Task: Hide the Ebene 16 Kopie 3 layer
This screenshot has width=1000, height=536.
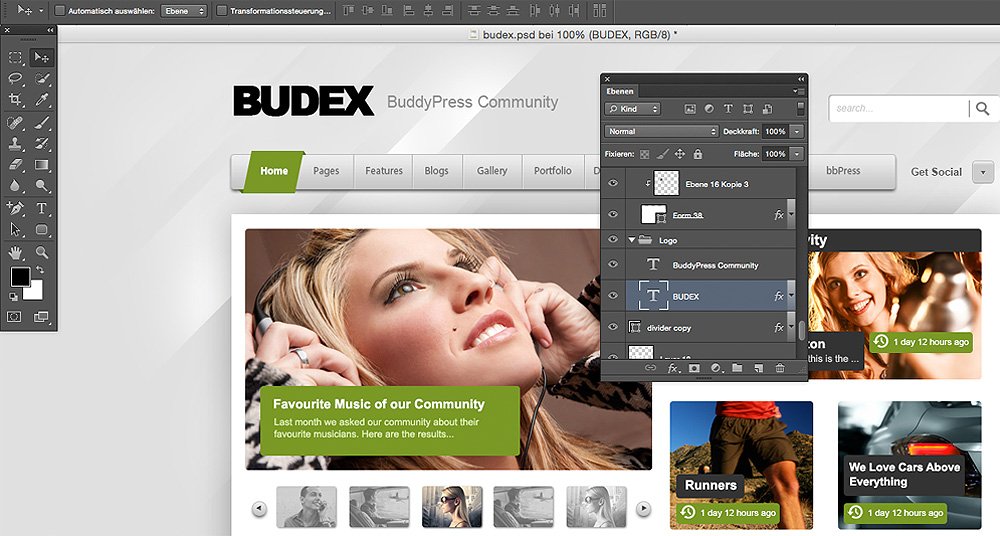Action: point(613,184)
